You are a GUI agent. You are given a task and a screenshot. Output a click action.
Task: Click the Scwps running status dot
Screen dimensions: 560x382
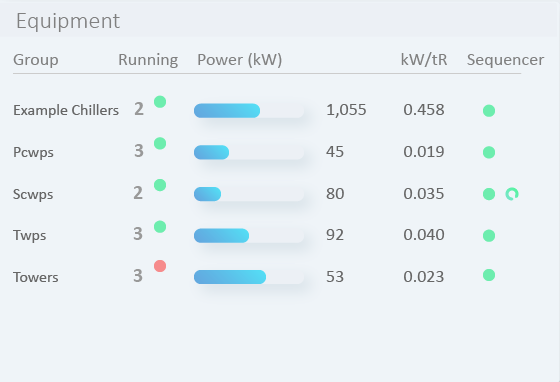point(160,185)
